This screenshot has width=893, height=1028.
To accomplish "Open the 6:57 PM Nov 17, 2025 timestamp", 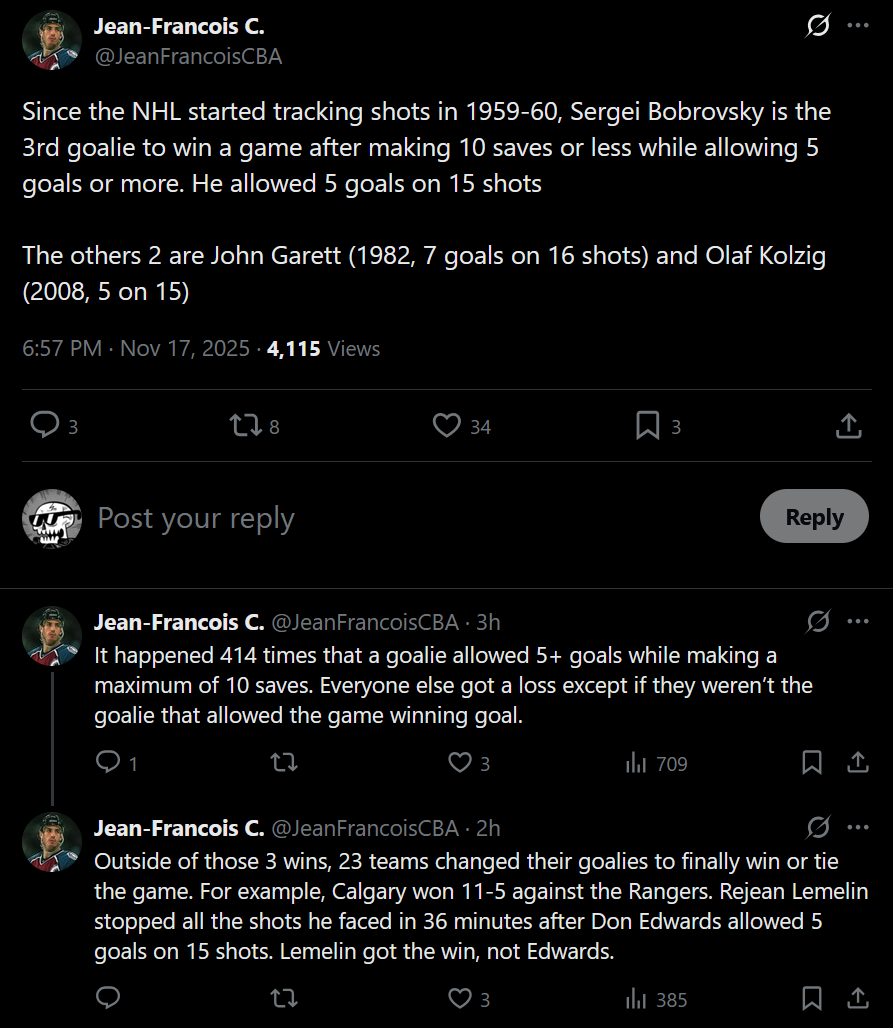I will tap(136, 349).
